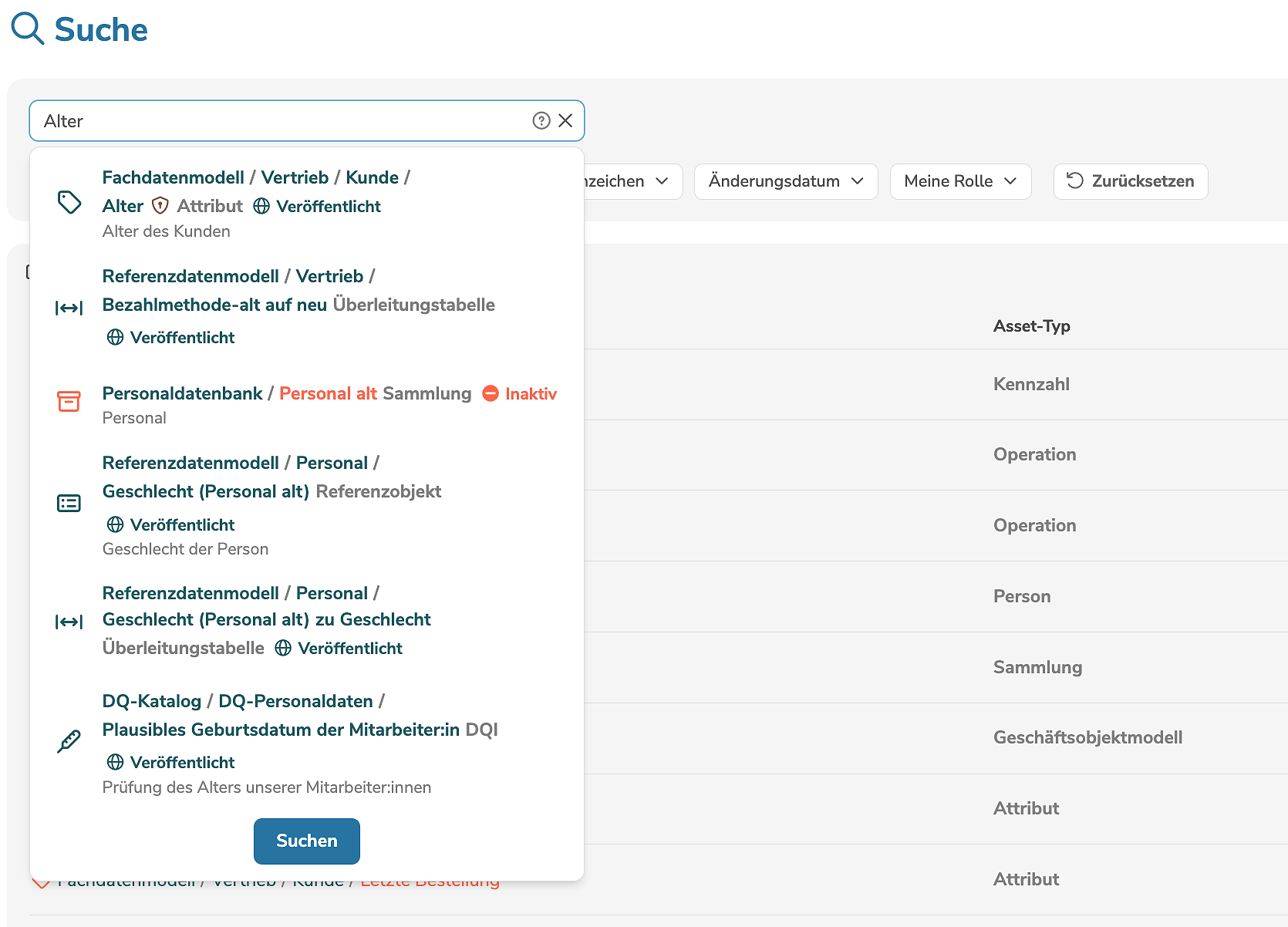
Task: Select the Personal alt Sammlung suggestion
Action: (x=328, y=393)
